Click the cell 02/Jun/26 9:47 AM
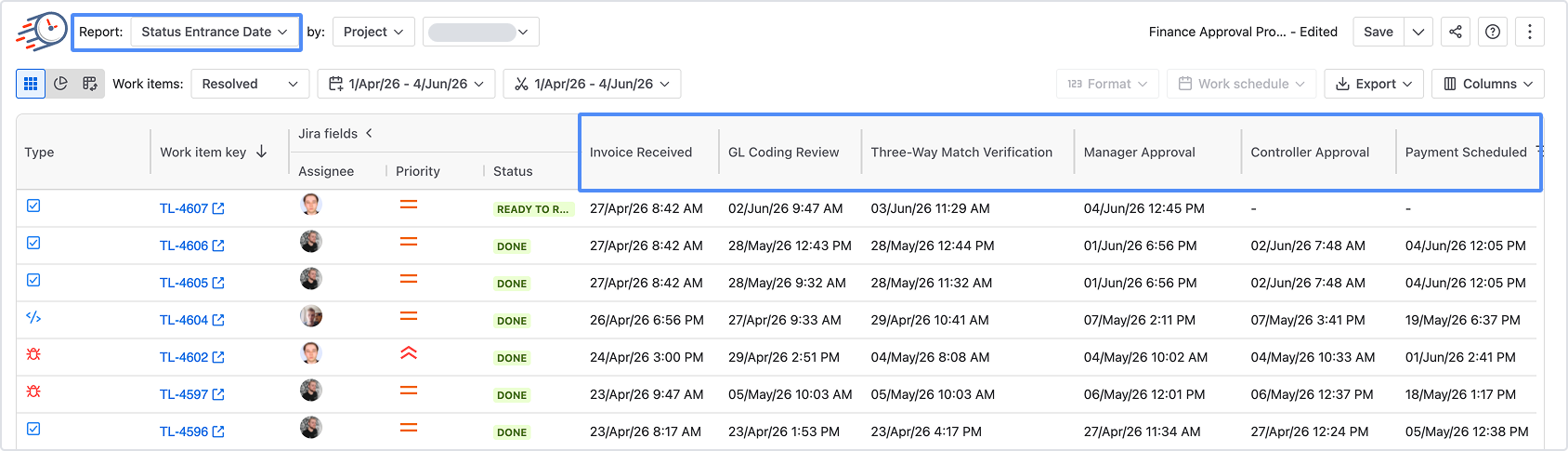The width and height of the screenshot is (1568, 451). coord(786,208)
